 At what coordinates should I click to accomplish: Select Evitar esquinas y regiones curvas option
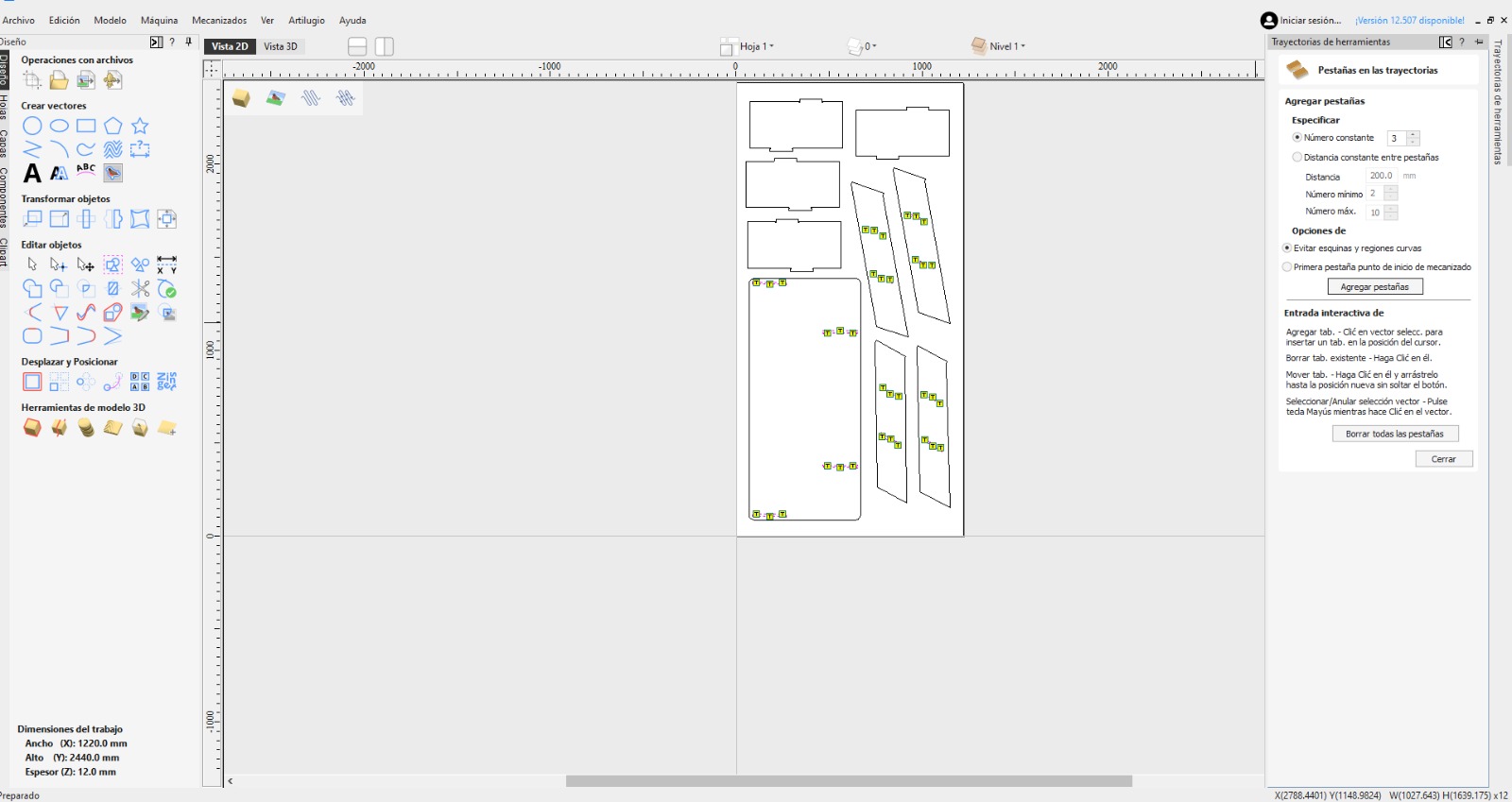click(x=1287, y=248)
